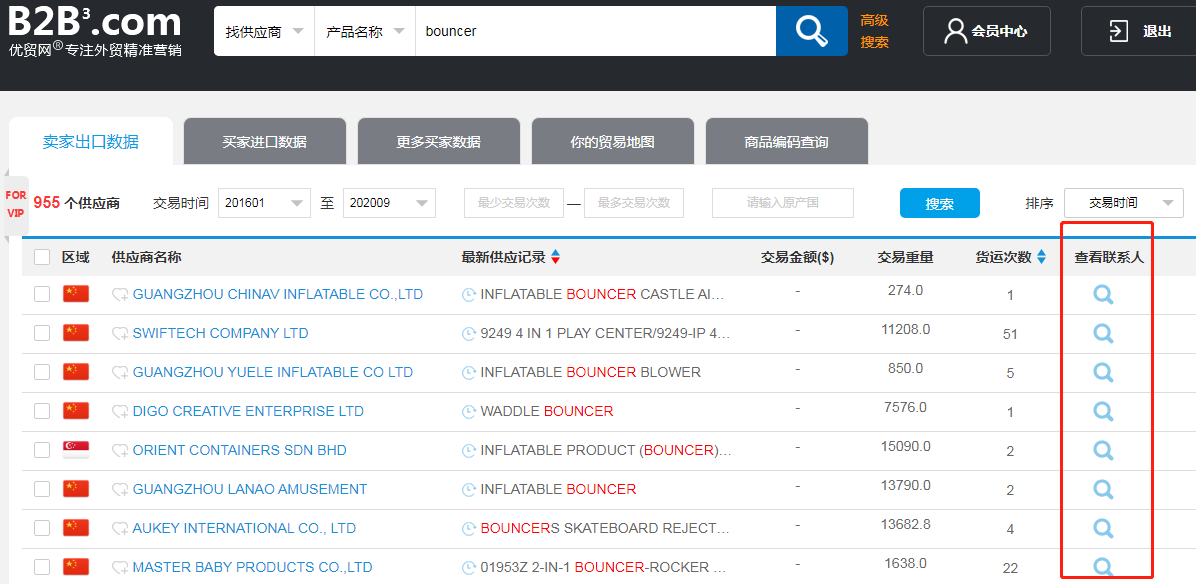Open the 产品名称 search field dropdown
This screenshot has height=584, width=1196.
pyautogui.click(x=365, y=31)
